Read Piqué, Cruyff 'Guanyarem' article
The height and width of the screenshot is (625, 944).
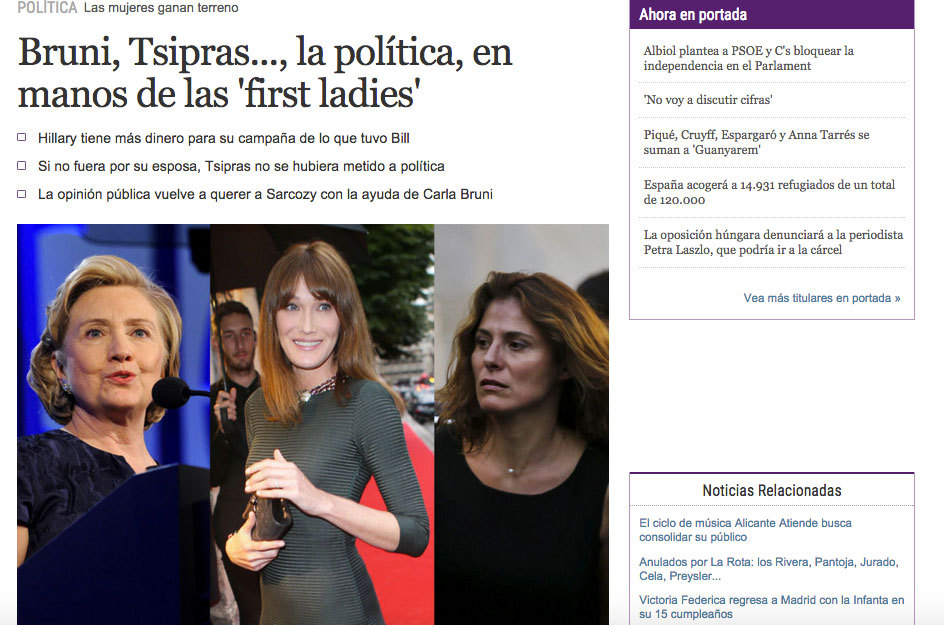756,142
